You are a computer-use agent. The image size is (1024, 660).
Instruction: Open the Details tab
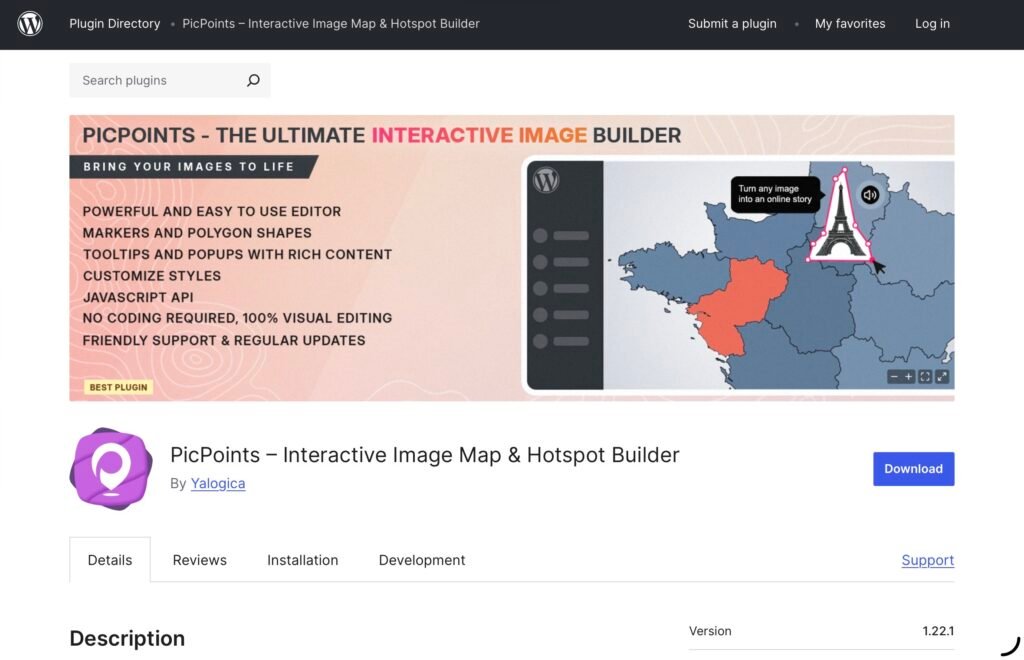(x=110, y=560)
